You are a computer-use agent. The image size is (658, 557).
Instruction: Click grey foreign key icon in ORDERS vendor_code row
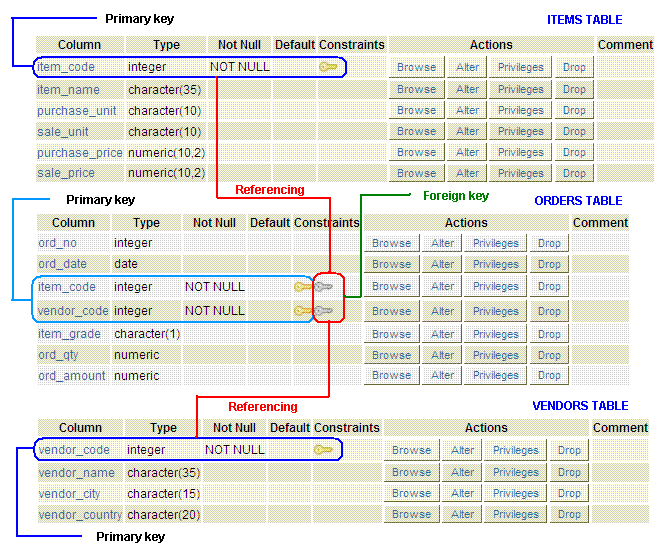[324, 311]
